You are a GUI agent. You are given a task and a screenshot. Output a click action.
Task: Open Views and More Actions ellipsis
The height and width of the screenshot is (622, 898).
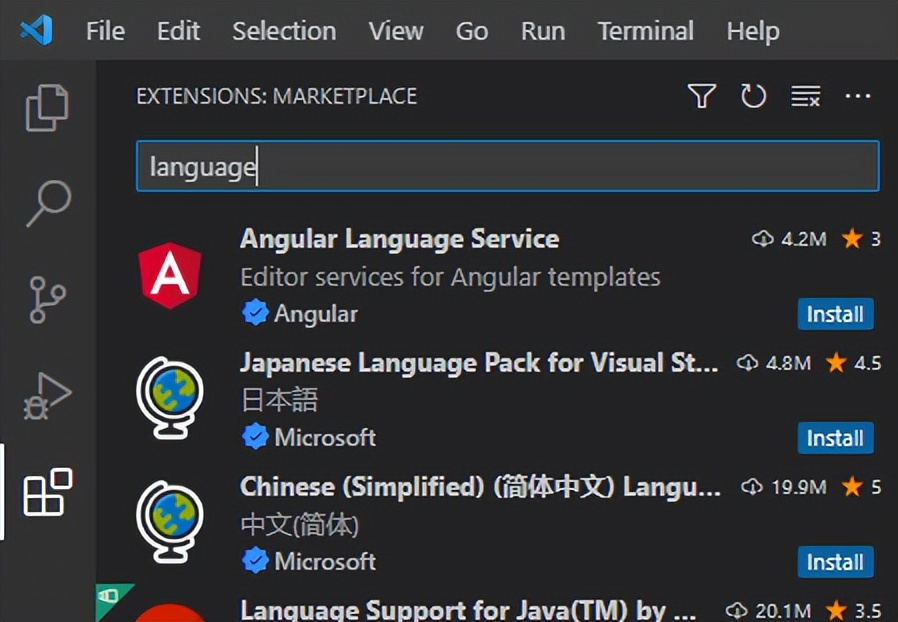pyautogui.click(x=858, y=96)
